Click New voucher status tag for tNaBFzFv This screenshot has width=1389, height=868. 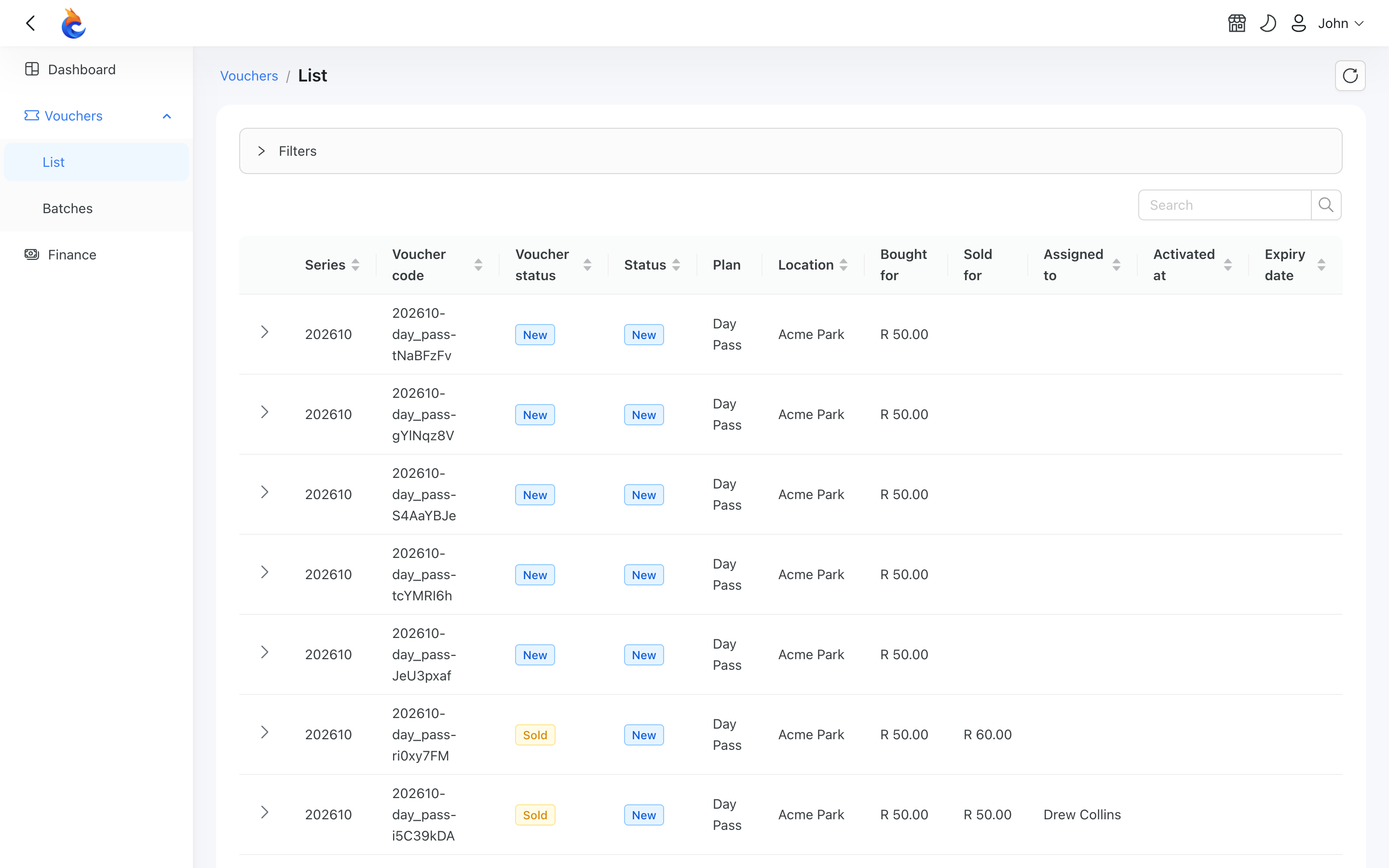535,335
